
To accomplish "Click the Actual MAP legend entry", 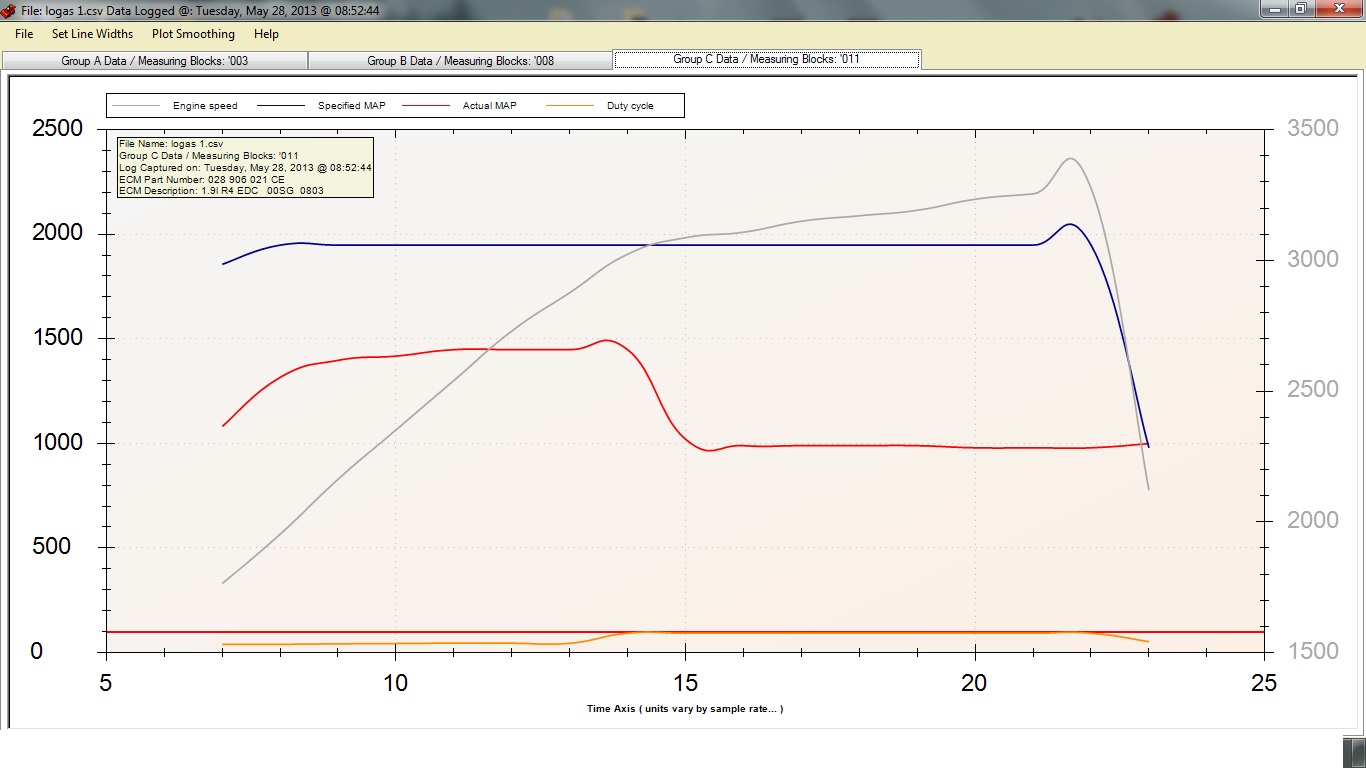I will click(x=489, y=106).
